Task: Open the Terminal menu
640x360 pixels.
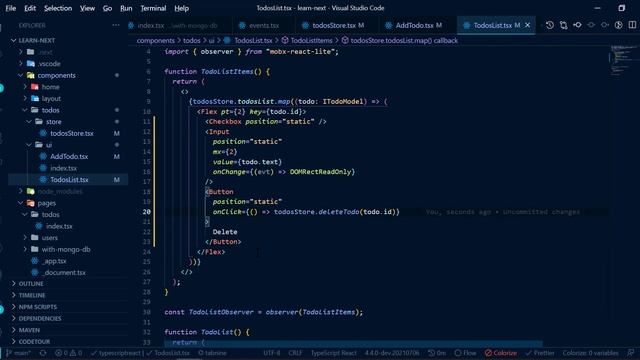Action: pyautogui.click(x=153, y=8)
